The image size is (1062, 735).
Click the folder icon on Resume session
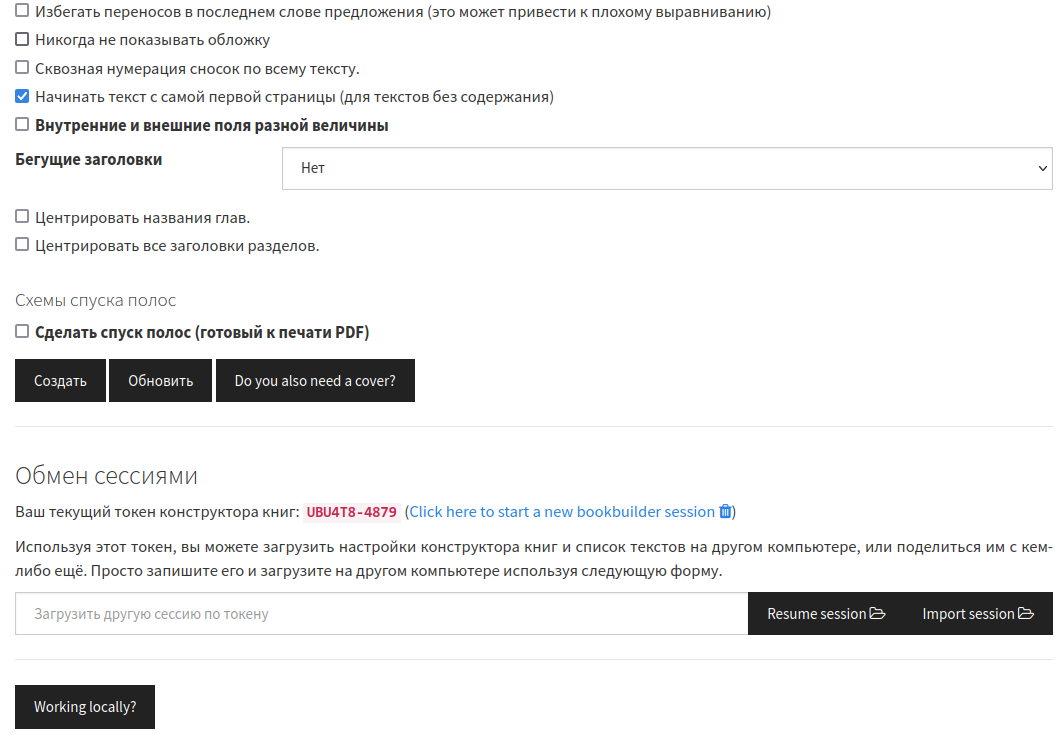tap(878, 614)
